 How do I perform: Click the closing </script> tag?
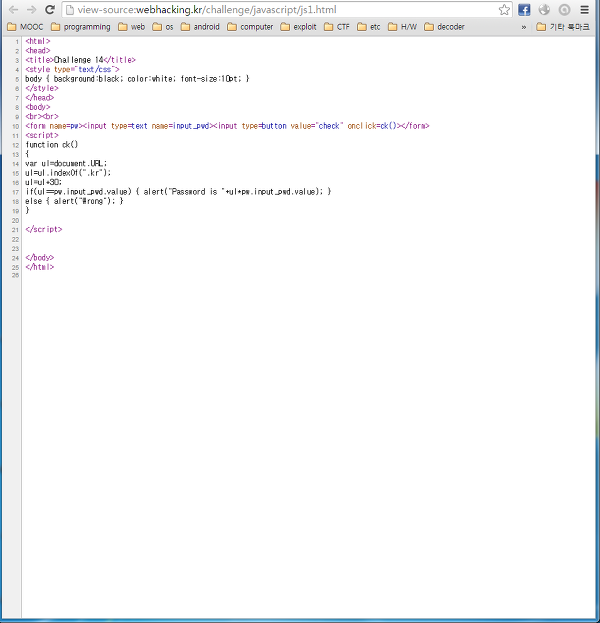[44, 229]
